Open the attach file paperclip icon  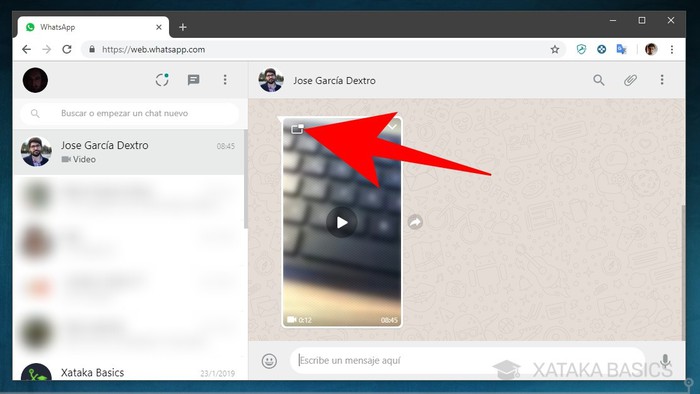click(630, 80)
